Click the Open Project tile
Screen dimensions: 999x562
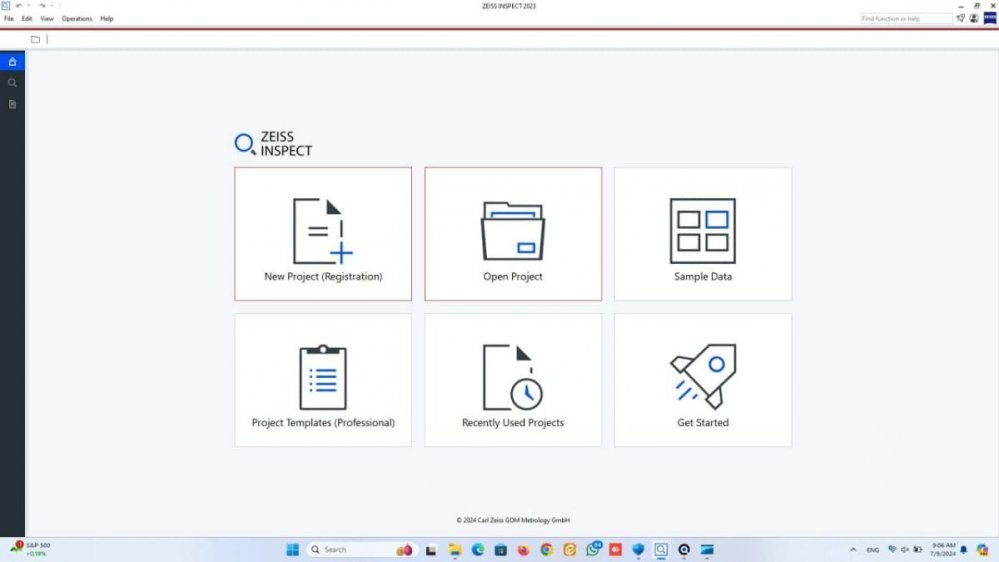(513, 234)
